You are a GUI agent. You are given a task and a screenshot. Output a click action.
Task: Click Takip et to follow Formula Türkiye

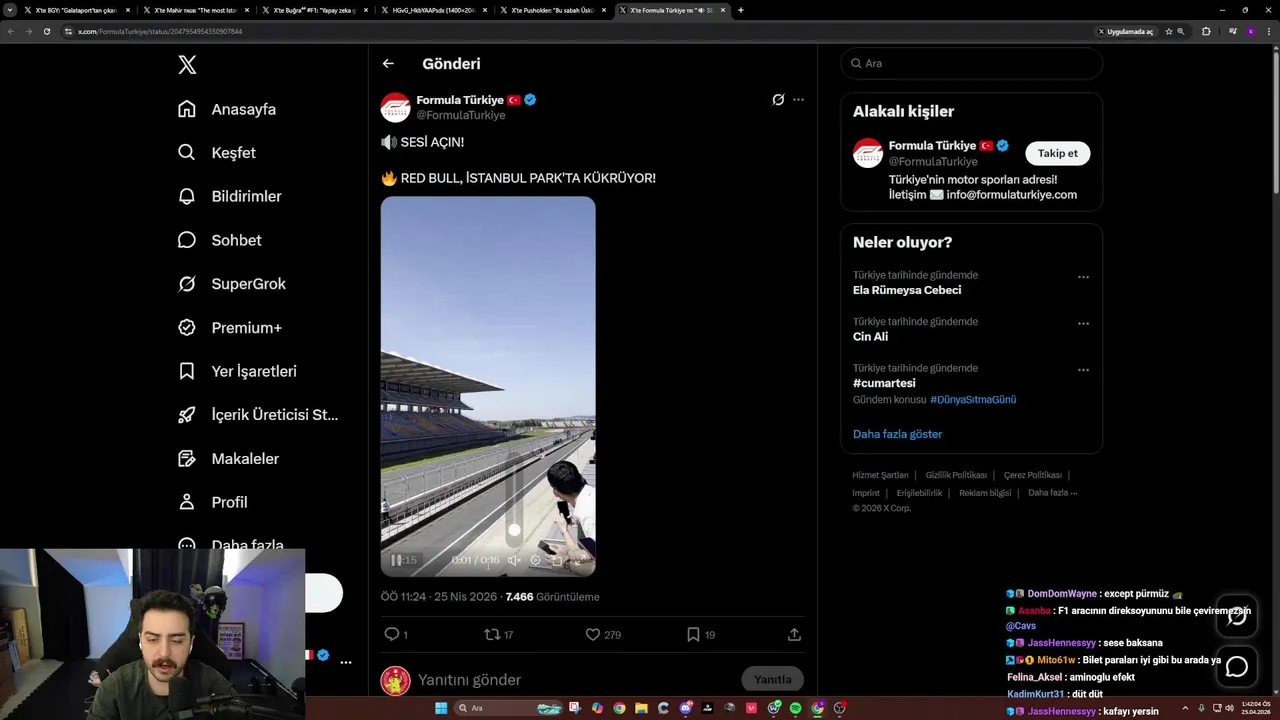(1057, 153)
